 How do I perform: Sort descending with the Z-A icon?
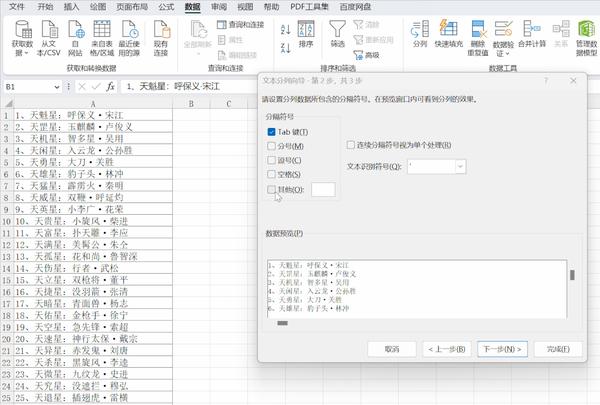coord(285,48)
